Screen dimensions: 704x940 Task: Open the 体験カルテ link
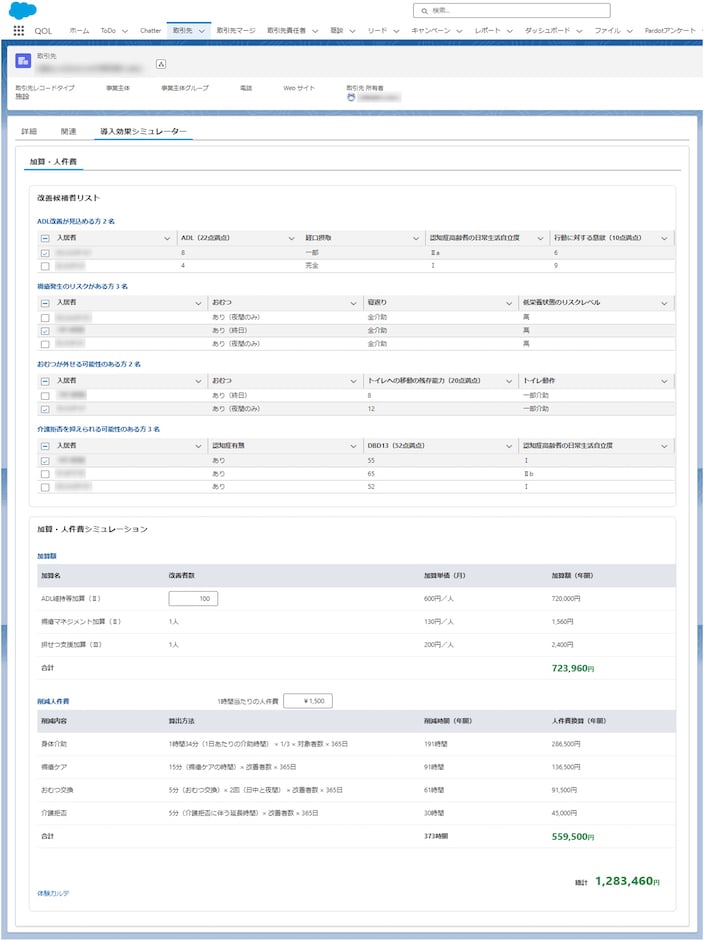click(x=53, y=893)
